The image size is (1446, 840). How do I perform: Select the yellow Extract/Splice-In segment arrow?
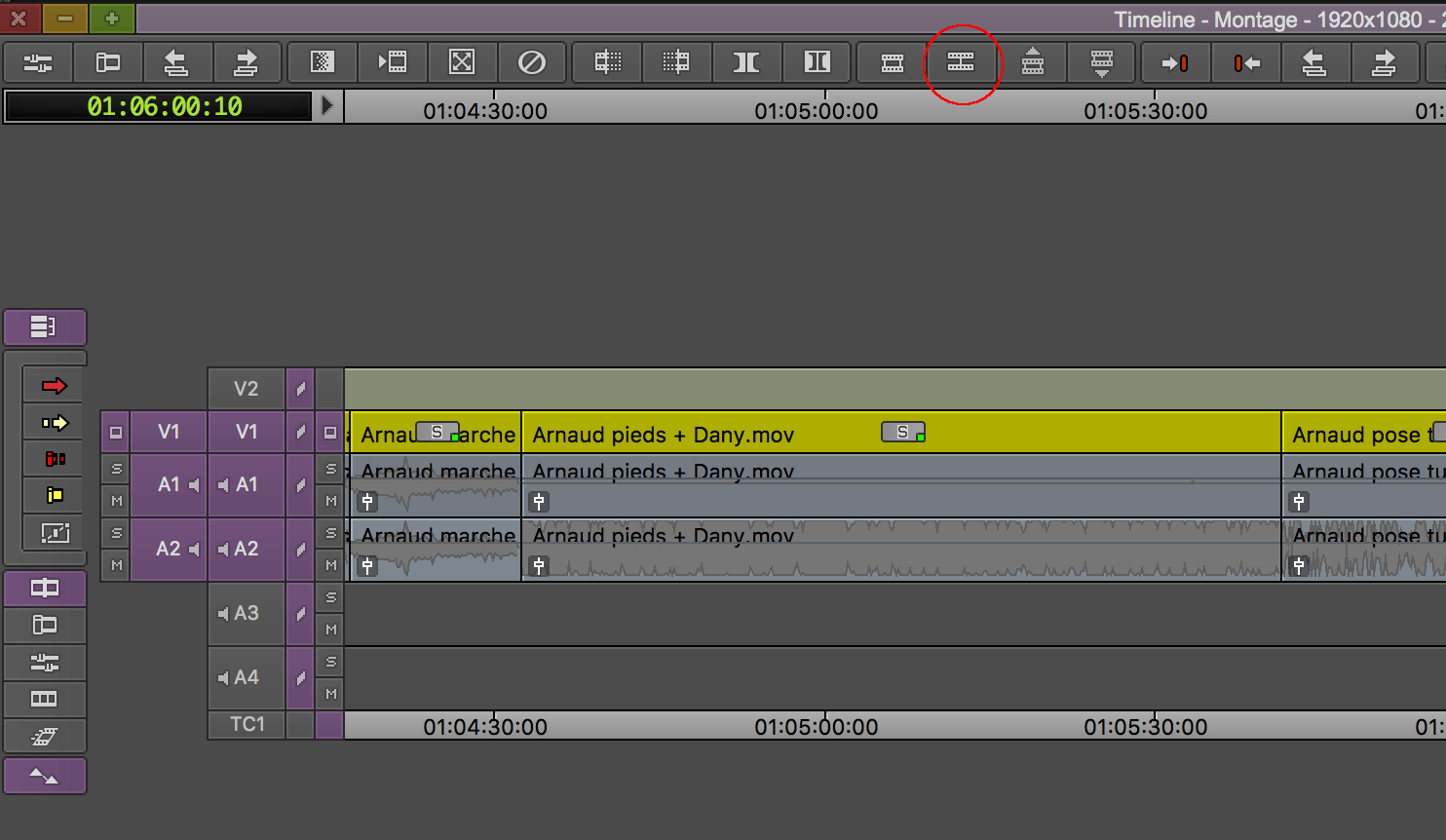55,423
